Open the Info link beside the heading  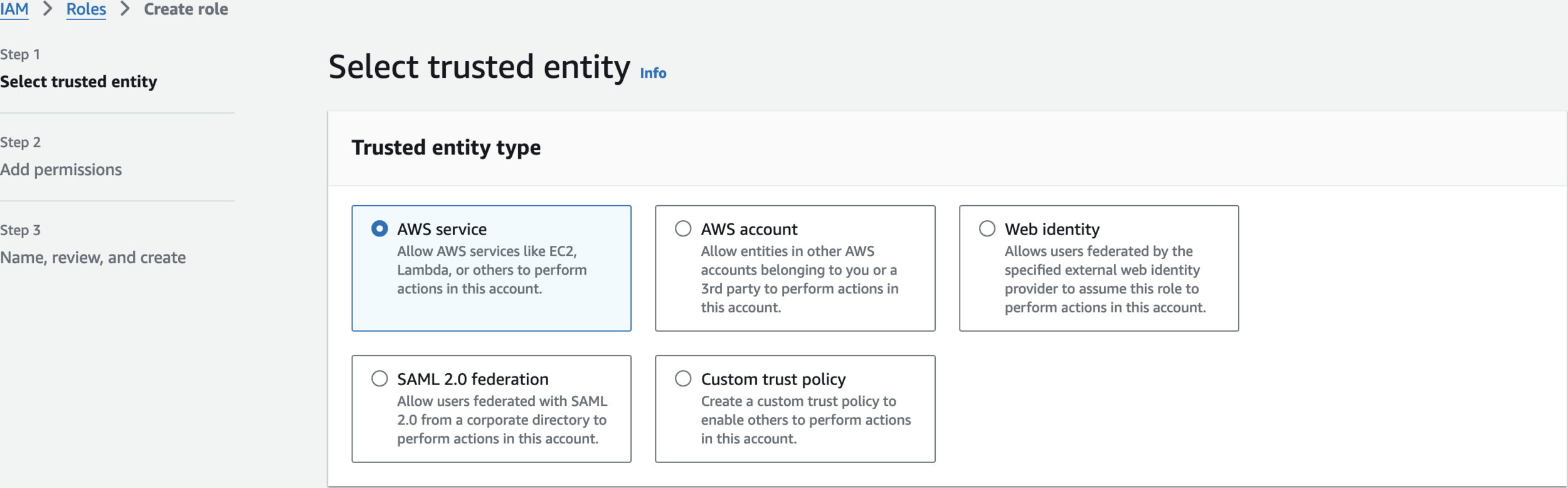click(653, 73)
